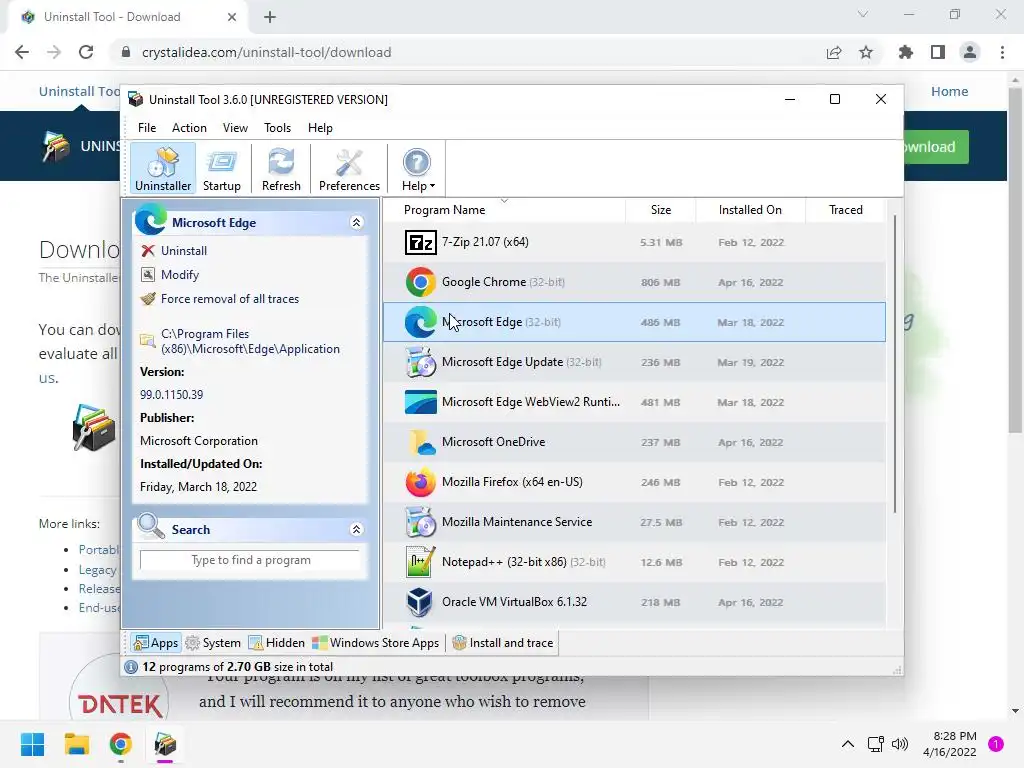Select the Microsoft Edge Update icon
The image size is (1024, 768).
pos(420,362)
